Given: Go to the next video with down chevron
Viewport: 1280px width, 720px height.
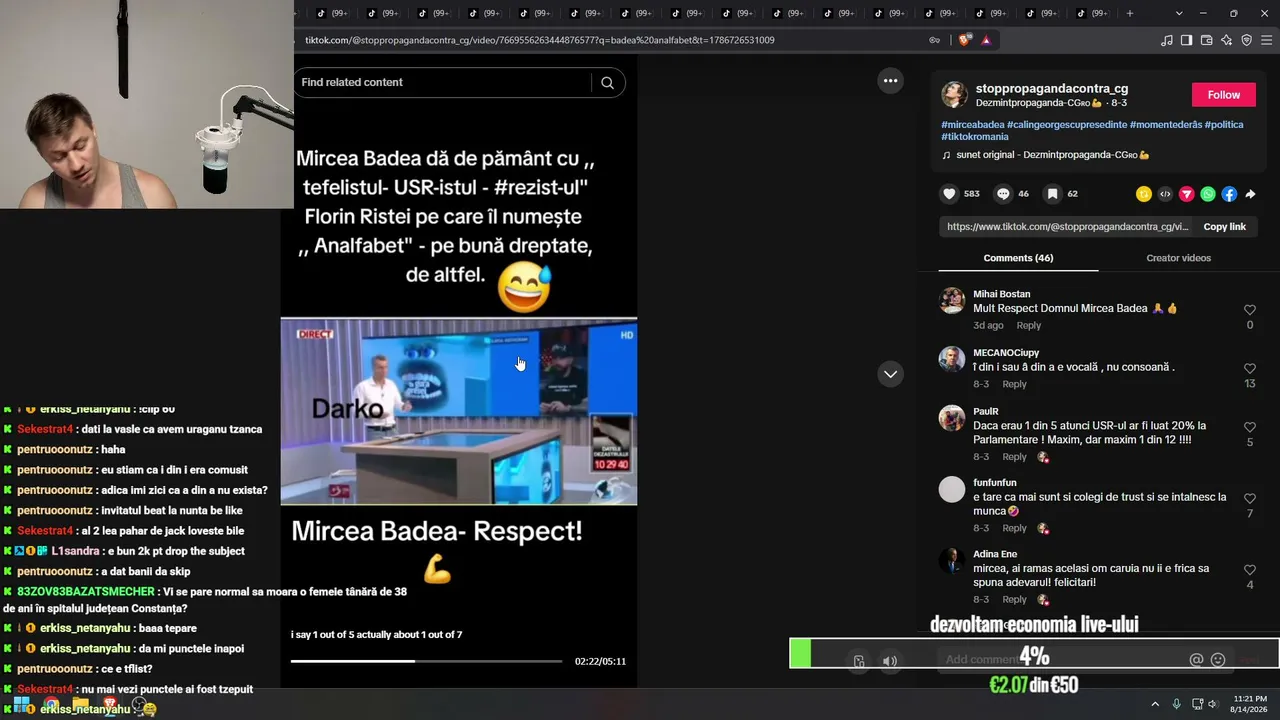Looking at the screenshot, I should pyautogui.click(x=890, y=374).
